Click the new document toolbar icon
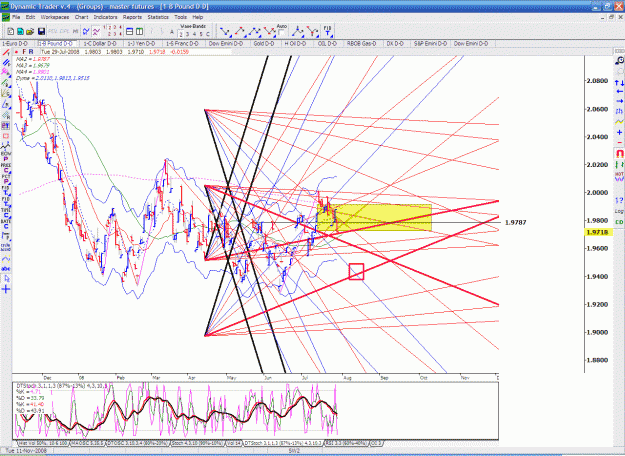The image size is (625, 456). 11,31
